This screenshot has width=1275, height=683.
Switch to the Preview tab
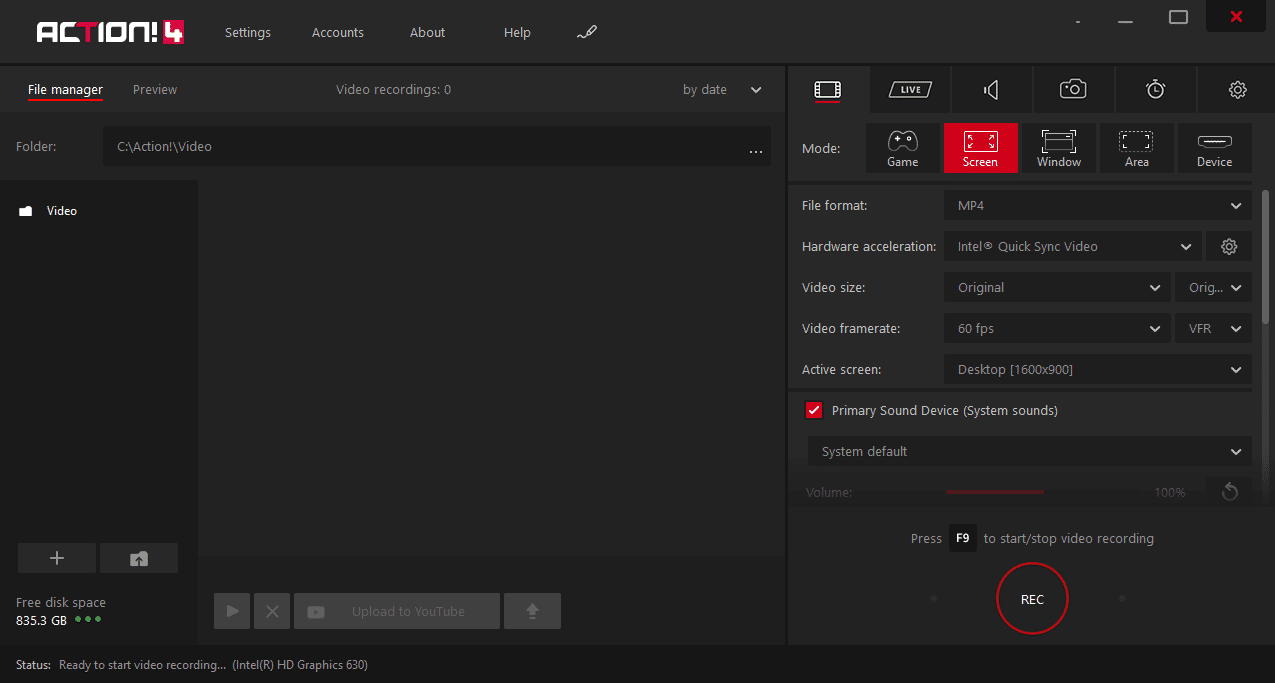click(x=155, y=90)
